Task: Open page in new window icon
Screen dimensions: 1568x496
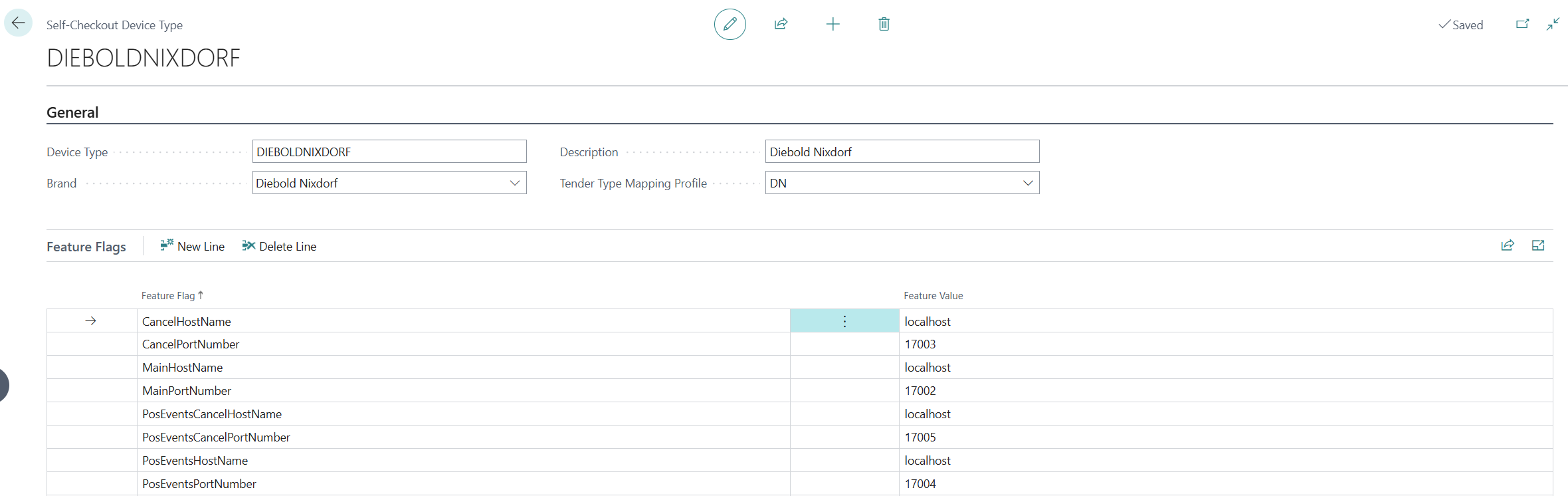Action: (x=1522, y=25)
